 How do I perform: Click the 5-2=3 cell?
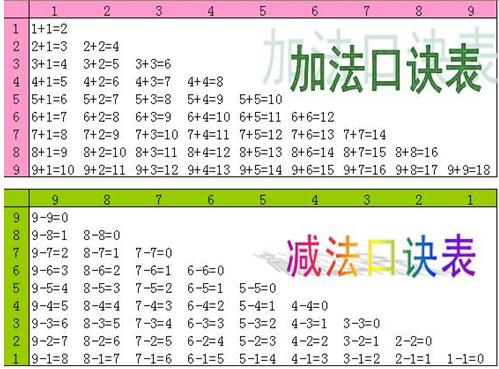coord(258,341)
